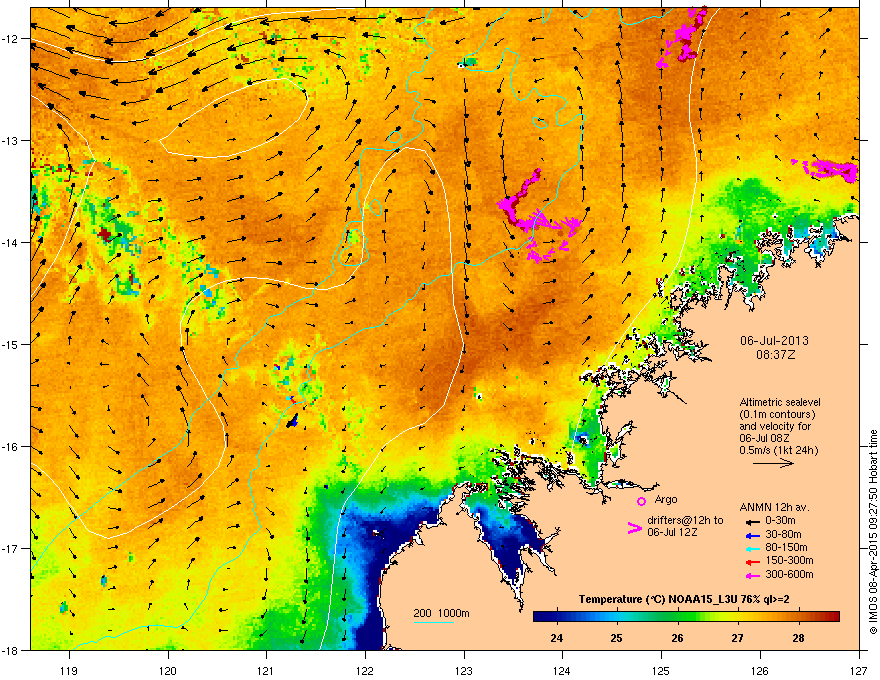This screenshot has width=880, height=680.
Task: Click the magenta drifter track near 126.8°E, -13.3°
Action: click(x=827, y=169)
